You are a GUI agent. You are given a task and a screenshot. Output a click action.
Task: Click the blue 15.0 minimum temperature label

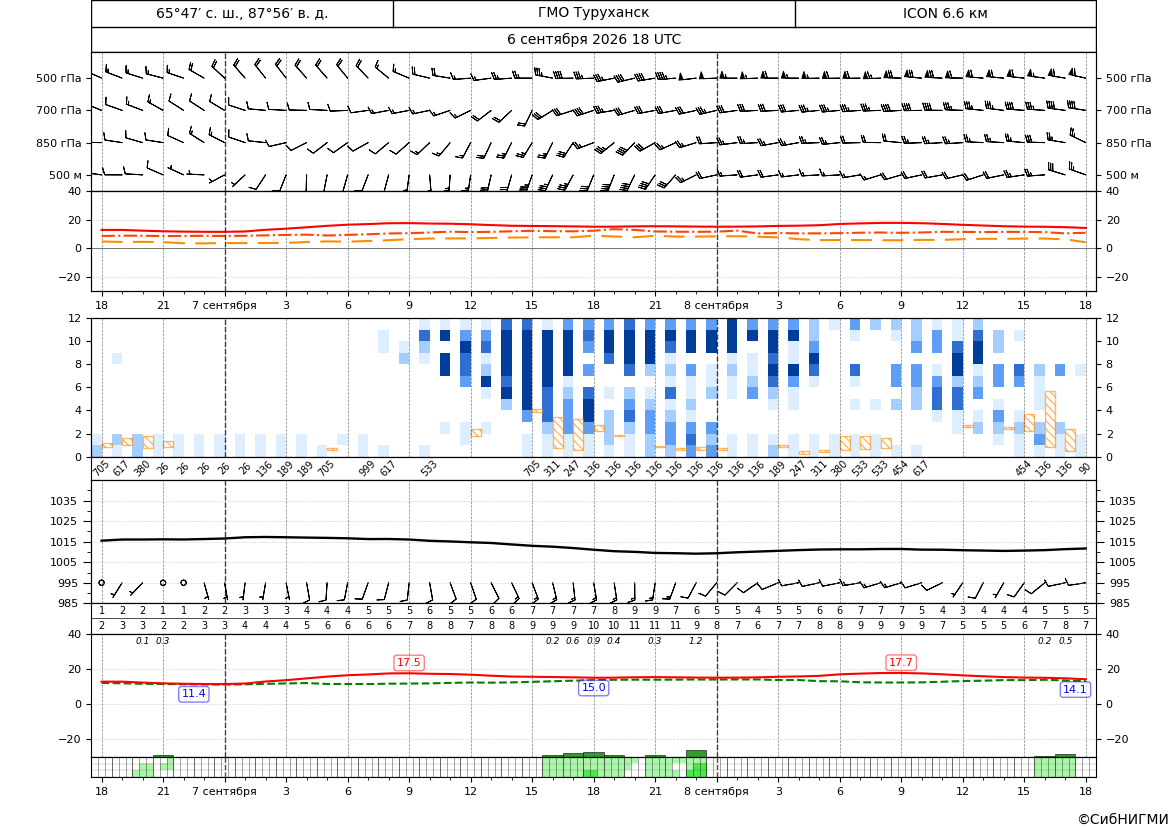coord(593,688)
